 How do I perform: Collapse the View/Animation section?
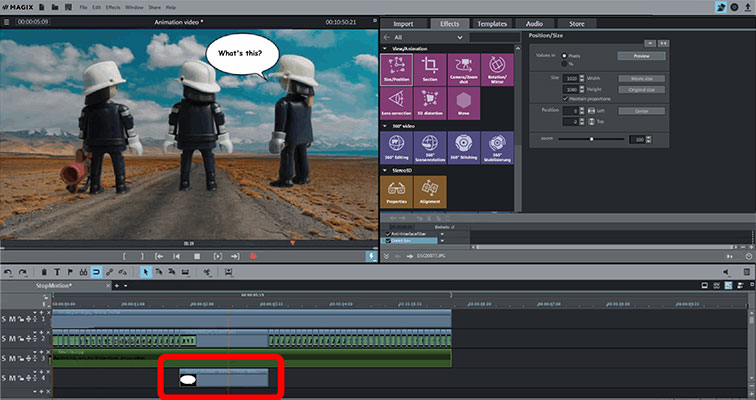[385, 49]
